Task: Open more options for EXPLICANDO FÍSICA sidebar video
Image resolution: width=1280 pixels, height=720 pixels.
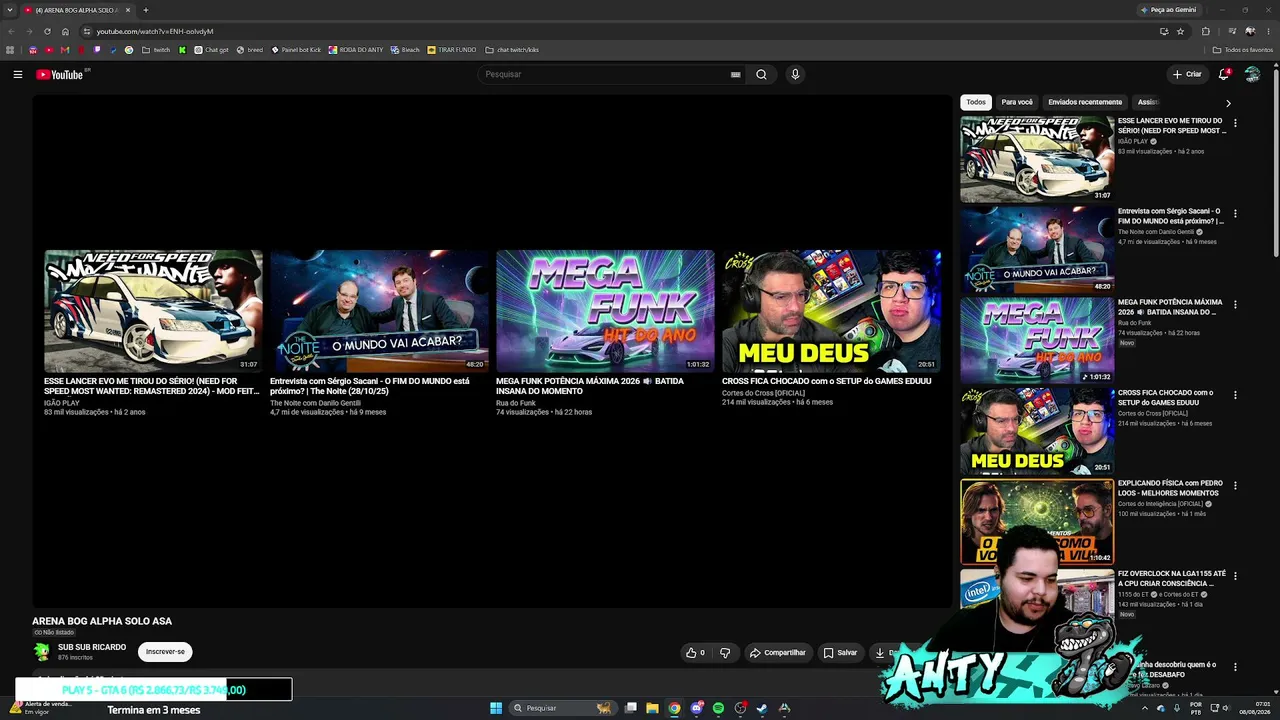Action: coord(1235,485)
